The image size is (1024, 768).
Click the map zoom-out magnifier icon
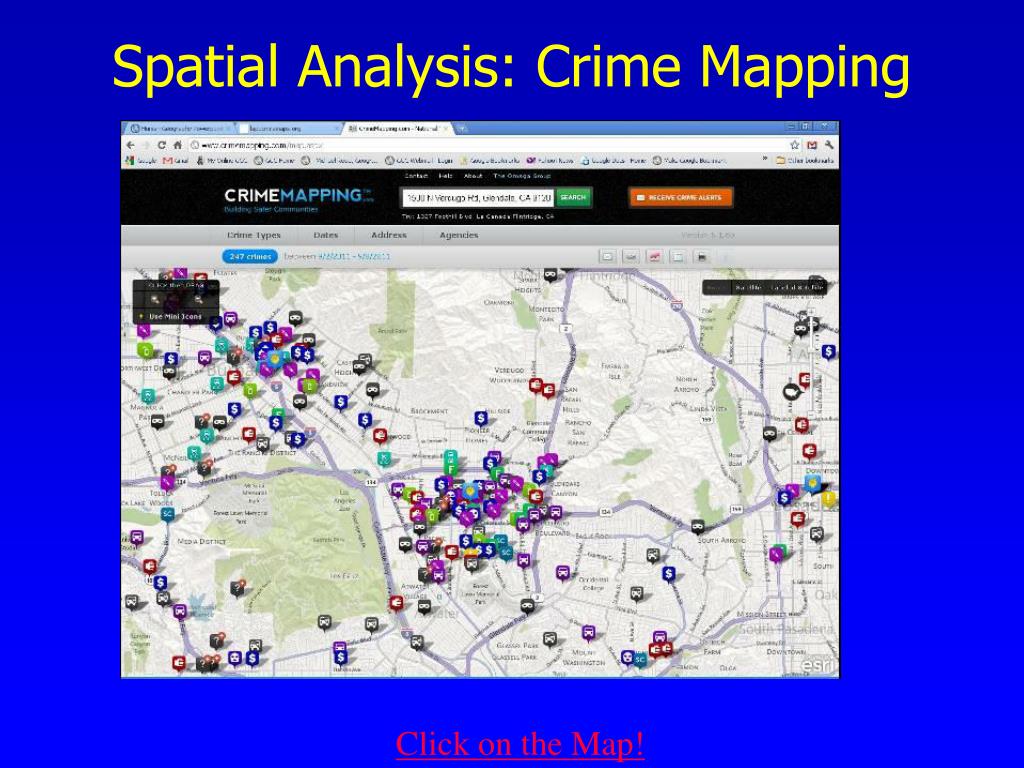tap(198, 300)
